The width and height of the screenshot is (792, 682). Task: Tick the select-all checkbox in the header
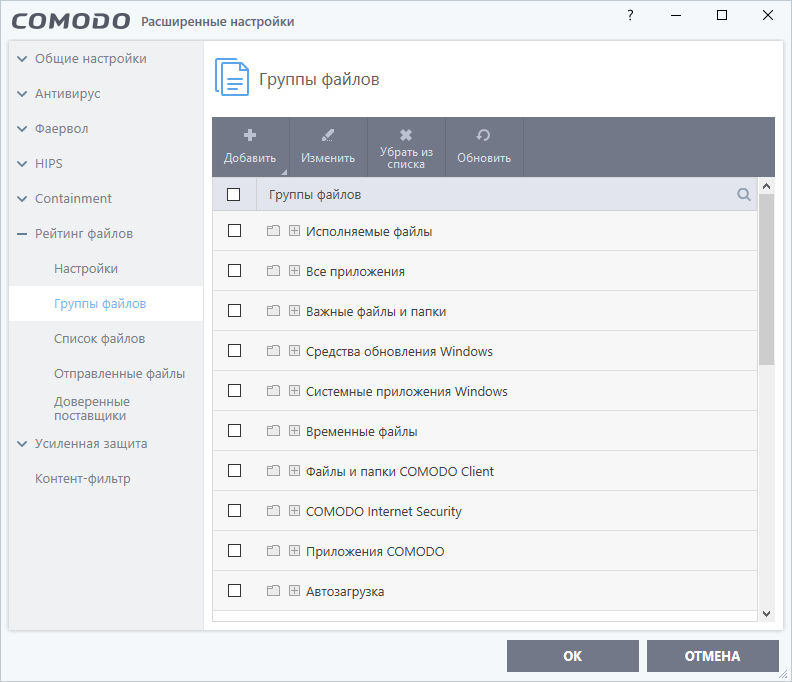pyautogui.click(x=233, y=194)
